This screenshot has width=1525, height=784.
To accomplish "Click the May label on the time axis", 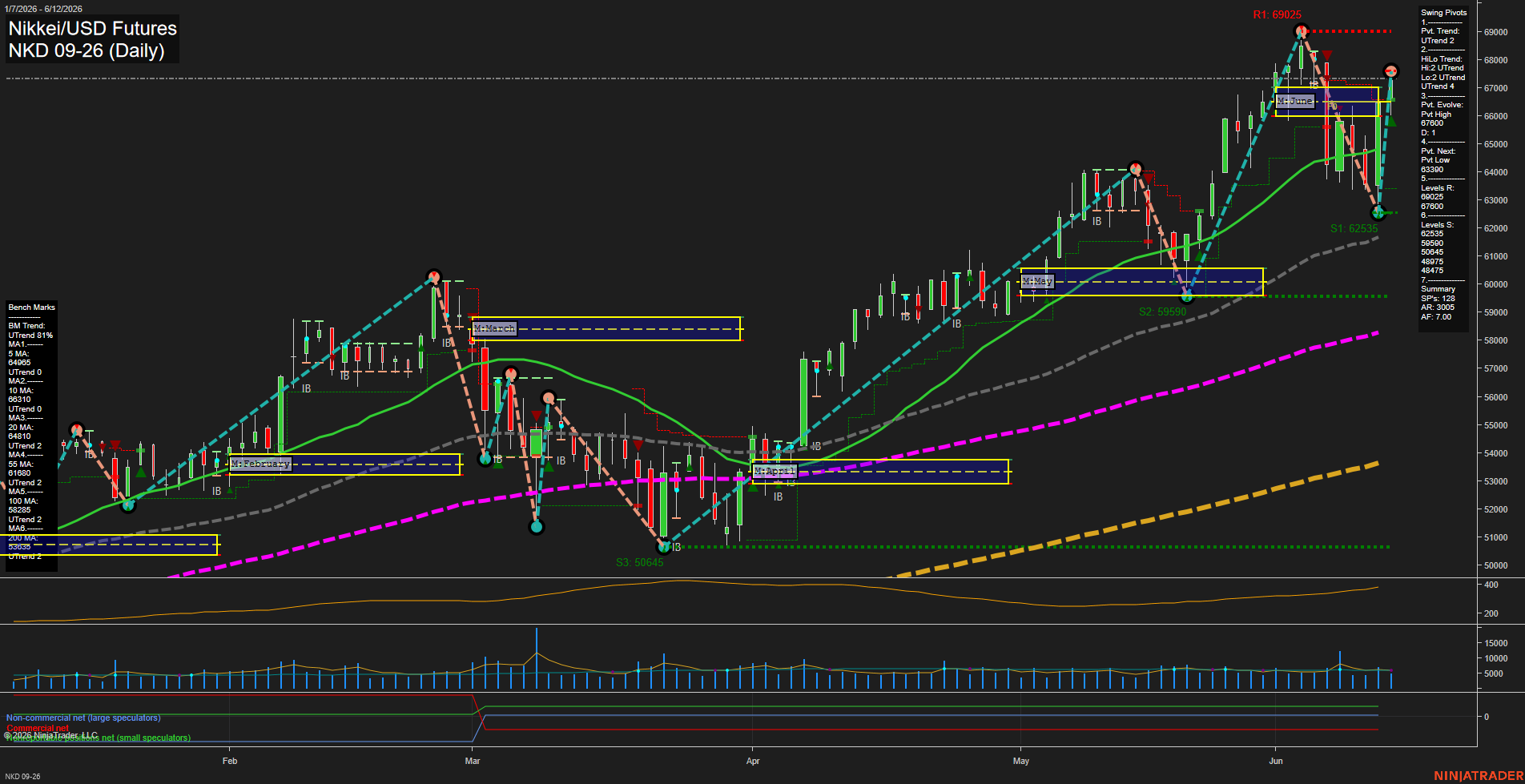I will pos(1021,761).
